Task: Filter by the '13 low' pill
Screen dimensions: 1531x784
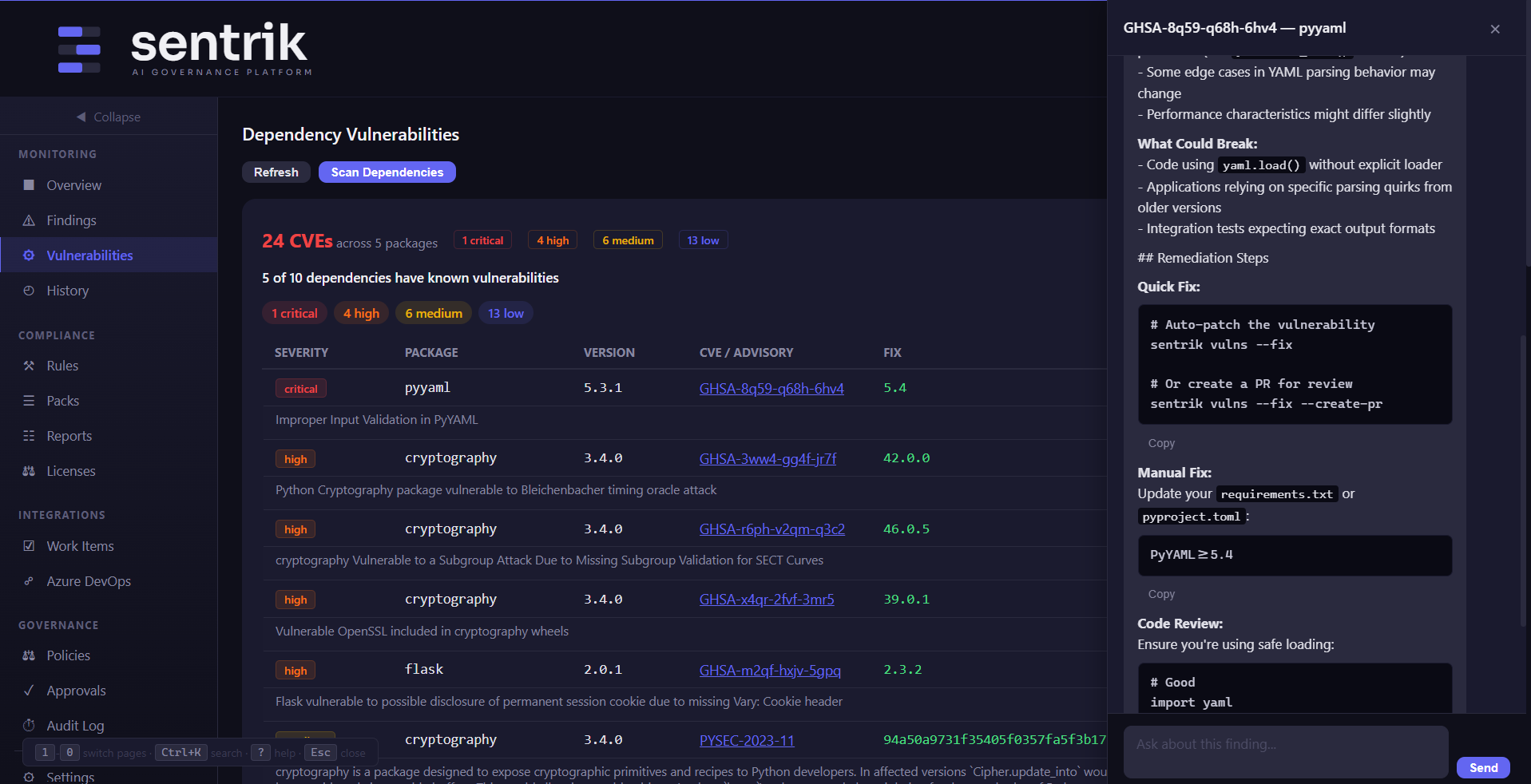Action: pos(506,313)
